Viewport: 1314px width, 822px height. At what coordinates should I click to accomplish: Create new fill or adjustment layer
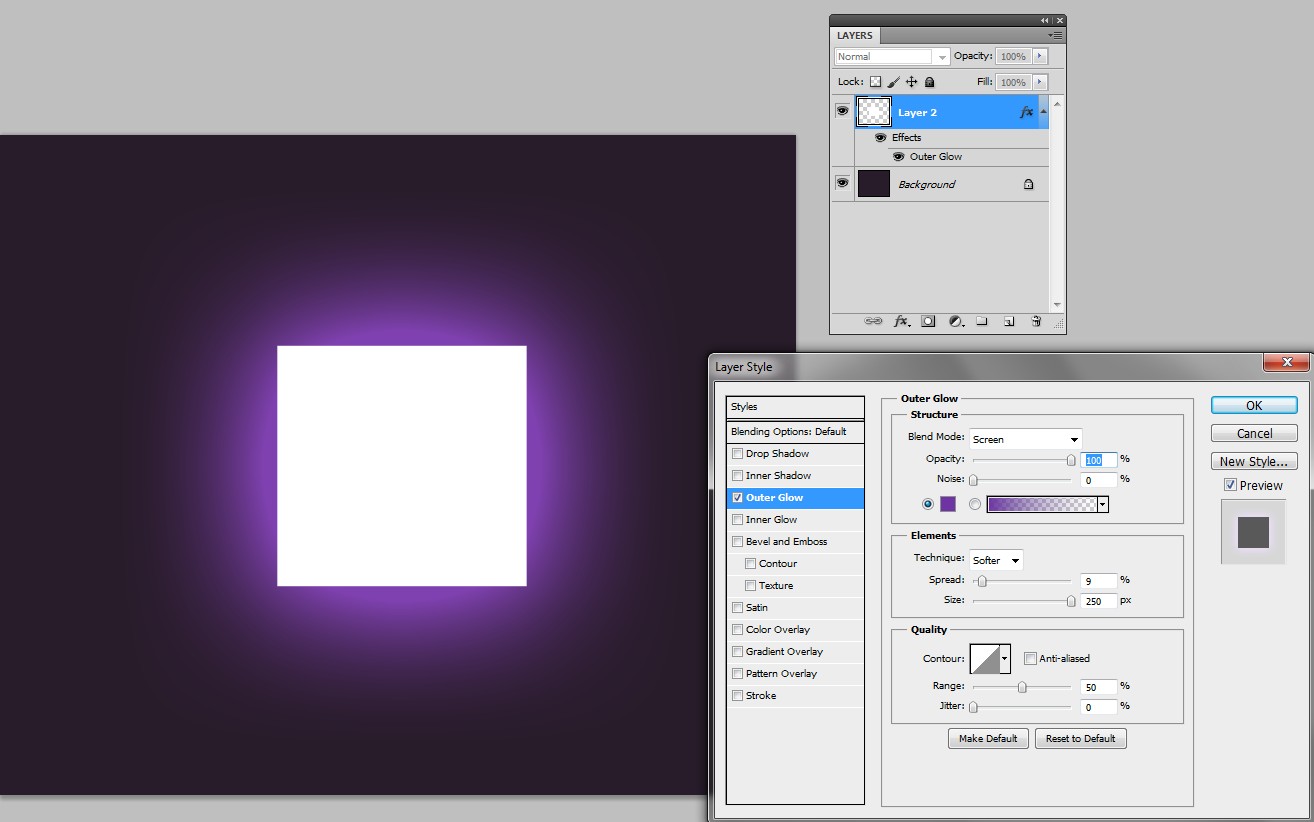pyautogui.click(x=955, y=321)
